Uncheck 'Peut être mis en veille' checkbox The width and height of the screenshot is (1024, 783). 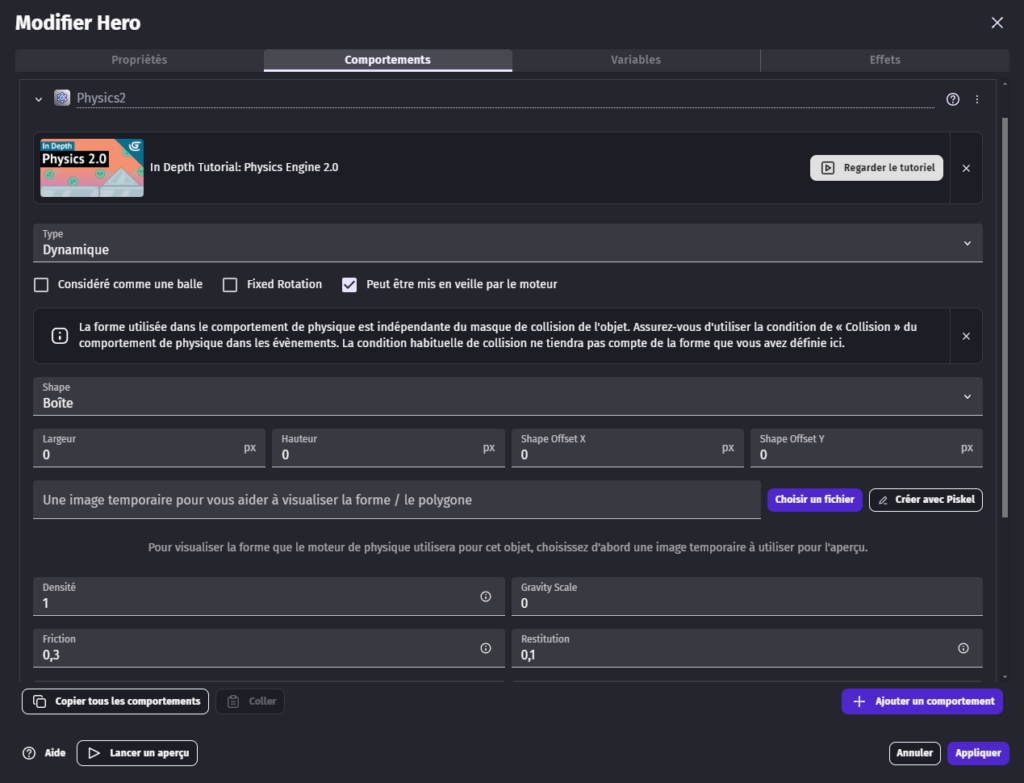[x=349, y=285]
